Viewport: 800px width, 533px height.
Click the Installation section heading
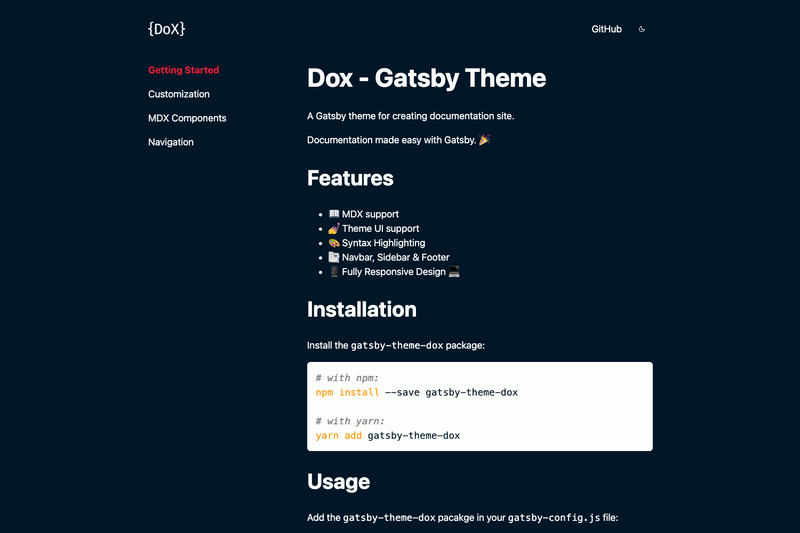point(362,309)
